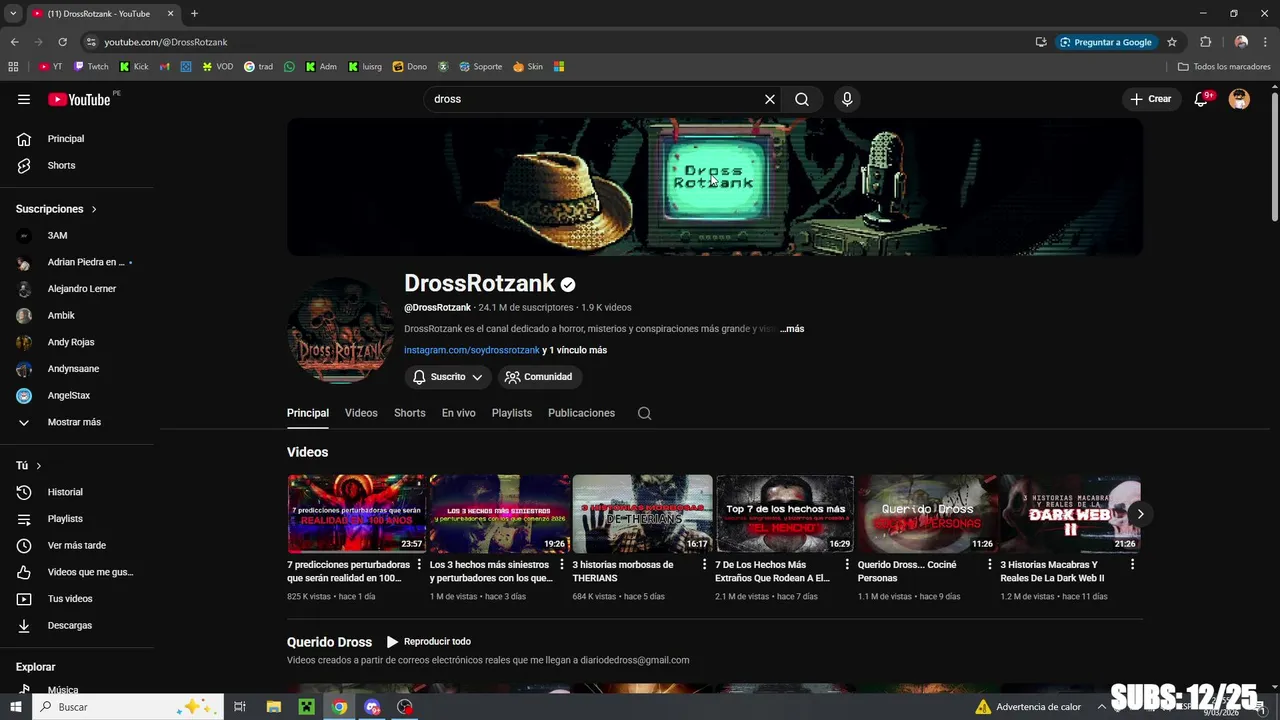This screenshot has width=1280, height=720.
Task: Open the YouTube hamburger guide menu
Action: (x=24, y=99)
